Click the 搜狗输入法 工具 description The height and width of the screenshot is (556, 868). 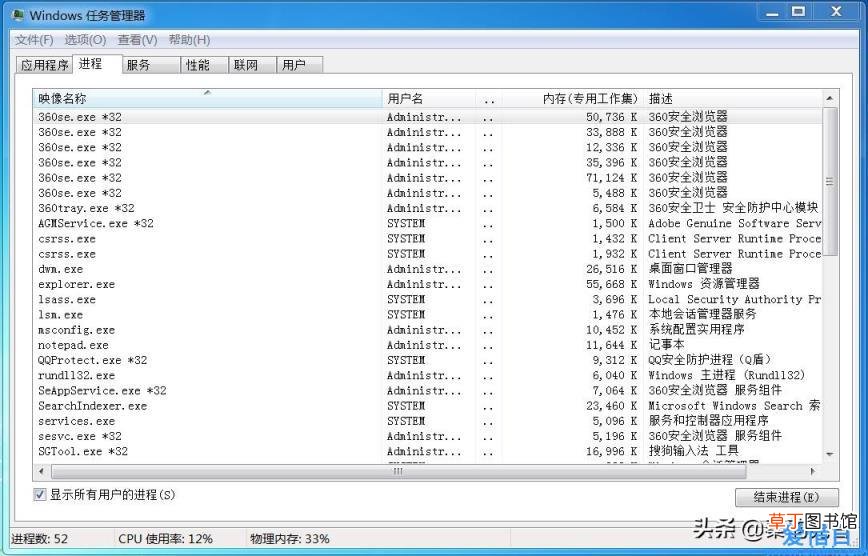[x=694, y=451]
